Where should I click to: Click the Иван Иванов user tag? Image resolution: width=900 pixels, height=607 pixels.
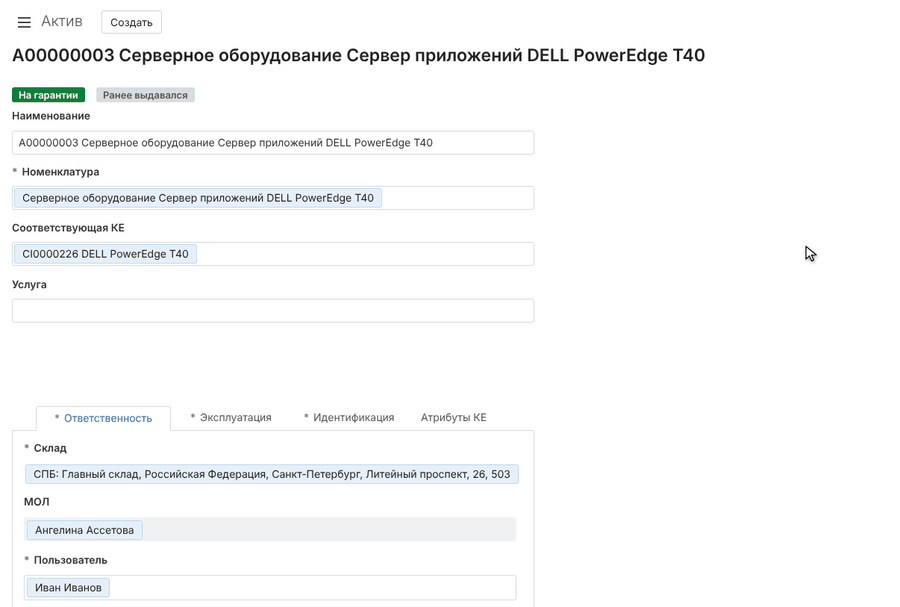pos(68,587)
